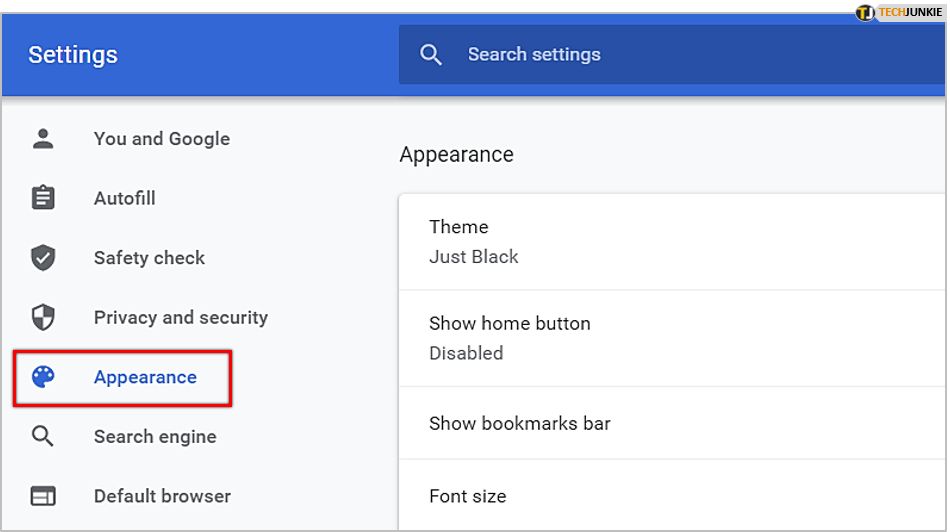Open the Default browser section
950x532 pixels.
[162, 496]
